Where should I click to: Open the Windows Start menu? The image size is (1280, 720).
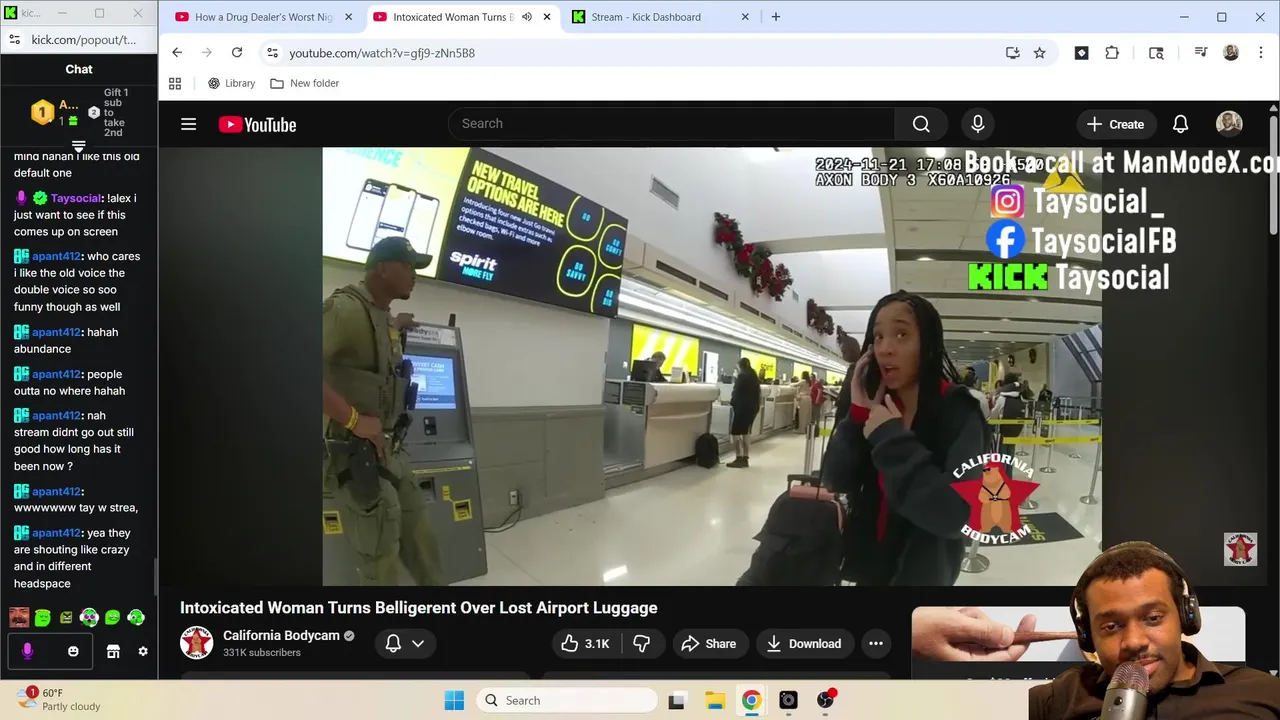click(x=454, y=700)
